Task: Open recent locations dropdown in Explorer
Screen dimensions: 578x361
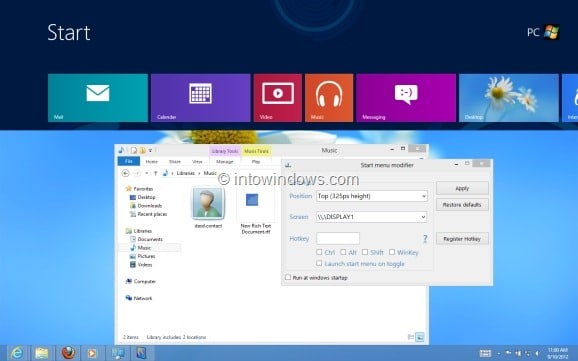Action: pyautogui.click(x=147, y=173)
